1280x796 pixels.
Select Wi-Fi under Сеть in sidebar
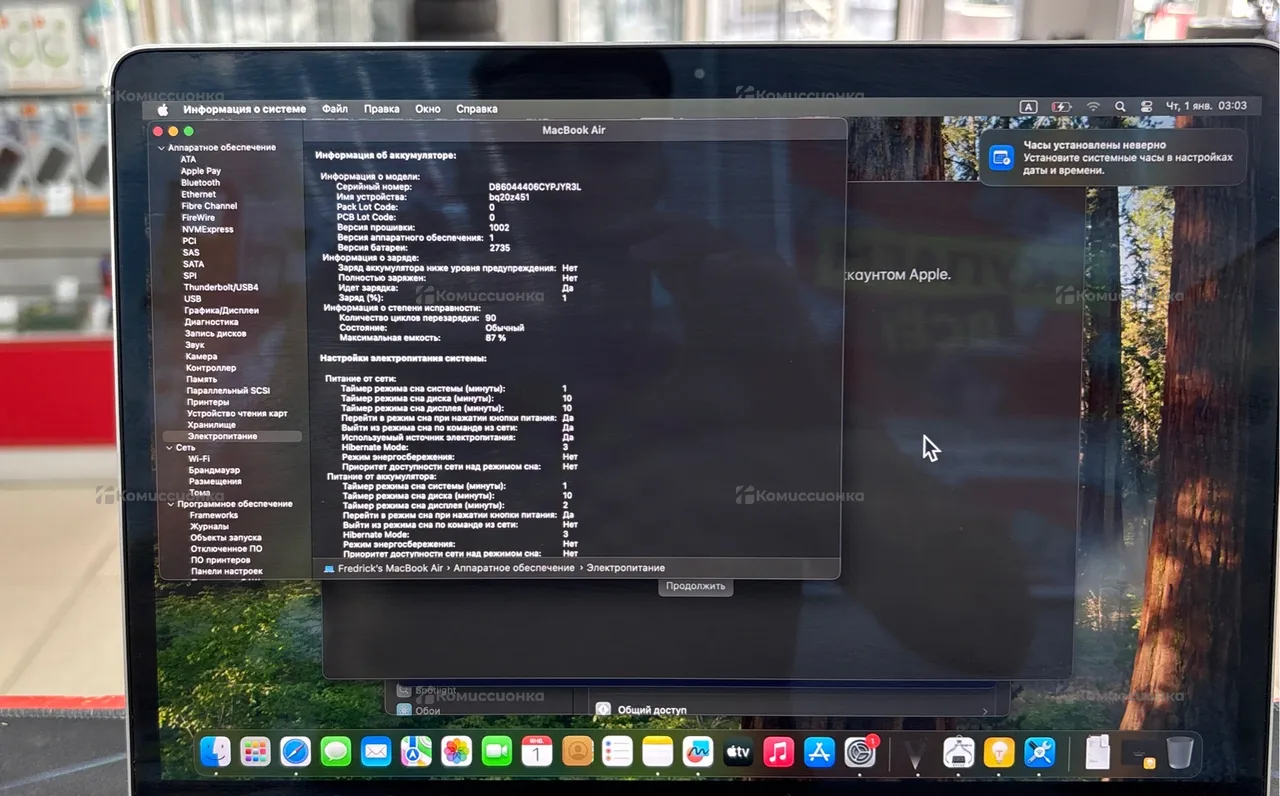click(199, 459)
